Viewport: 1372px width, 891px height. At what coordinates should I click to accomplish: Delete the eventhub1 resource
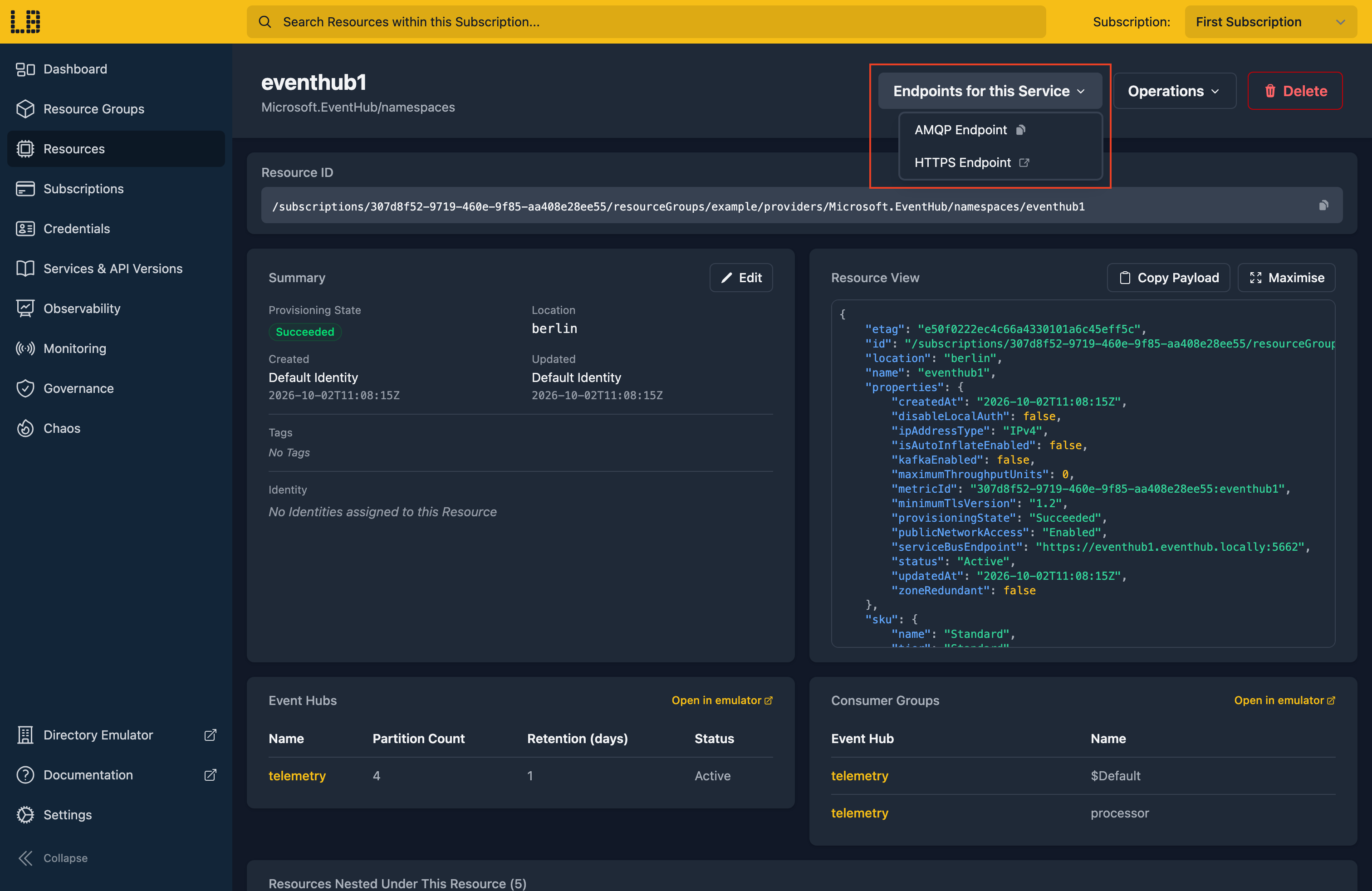pyautogui.click(x=1295, y=91)
